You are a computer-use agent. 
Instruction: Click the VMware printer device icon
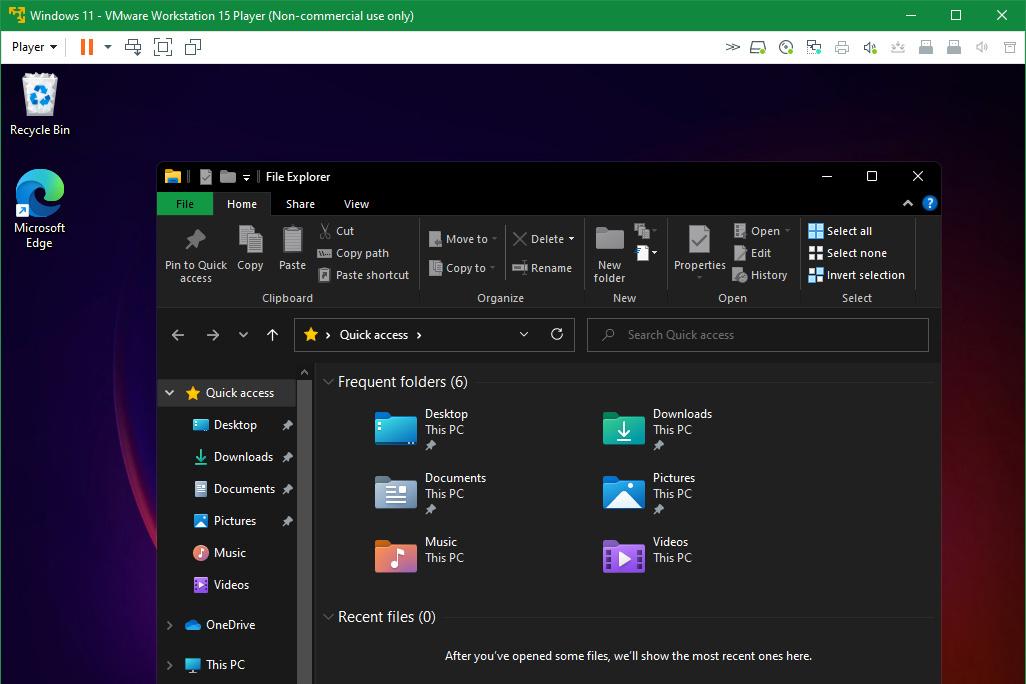click(842, 47)
